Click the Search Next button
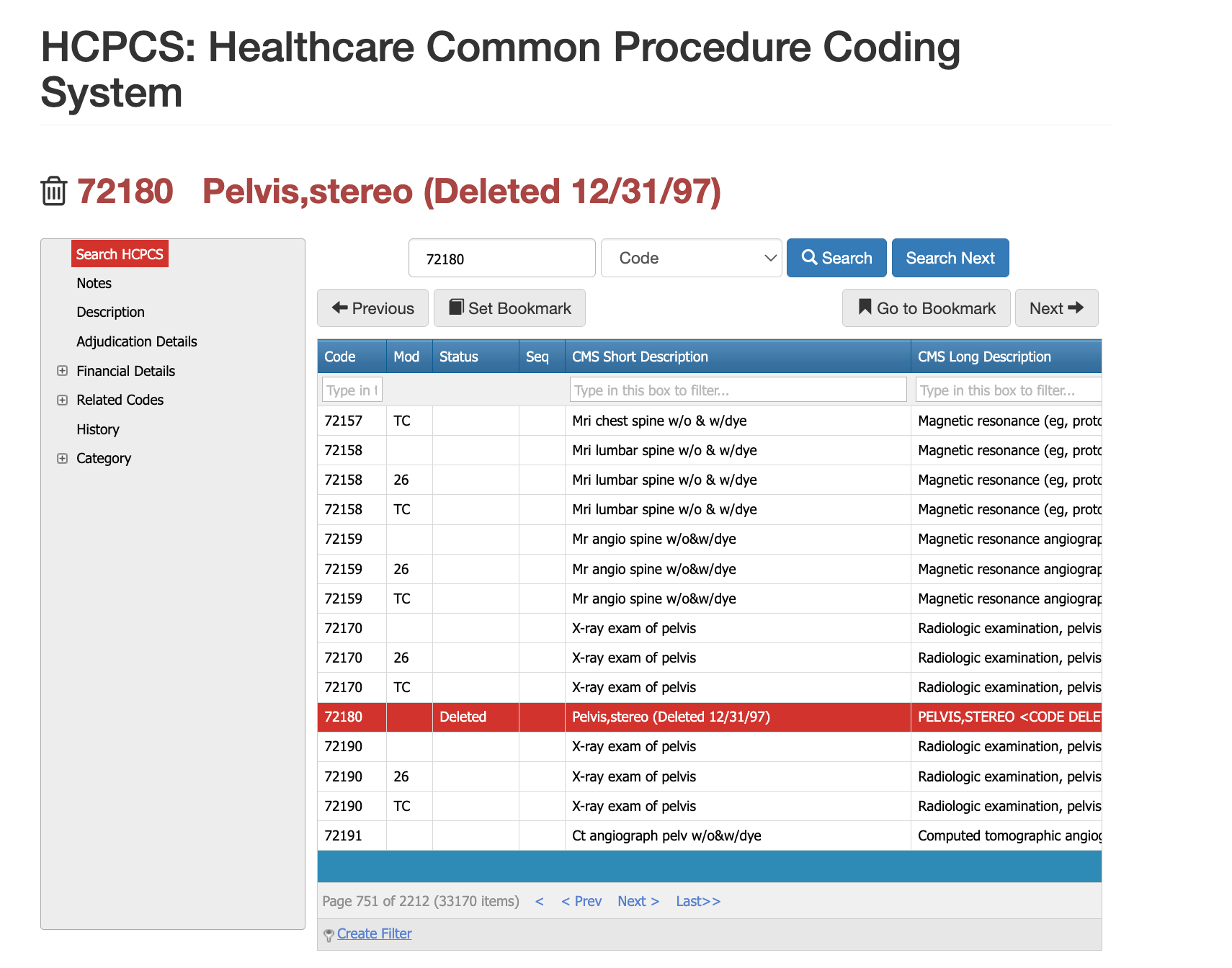Screen dimensions: 1232x968 950,258
